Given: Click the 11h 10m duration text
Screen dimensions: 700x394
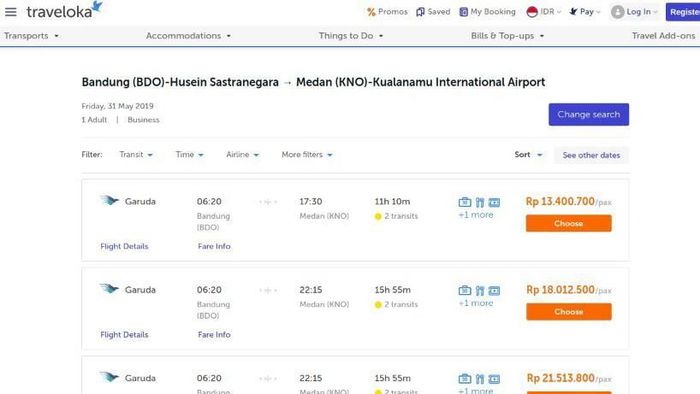Looking at the screenshot, I should coord(392,202).
